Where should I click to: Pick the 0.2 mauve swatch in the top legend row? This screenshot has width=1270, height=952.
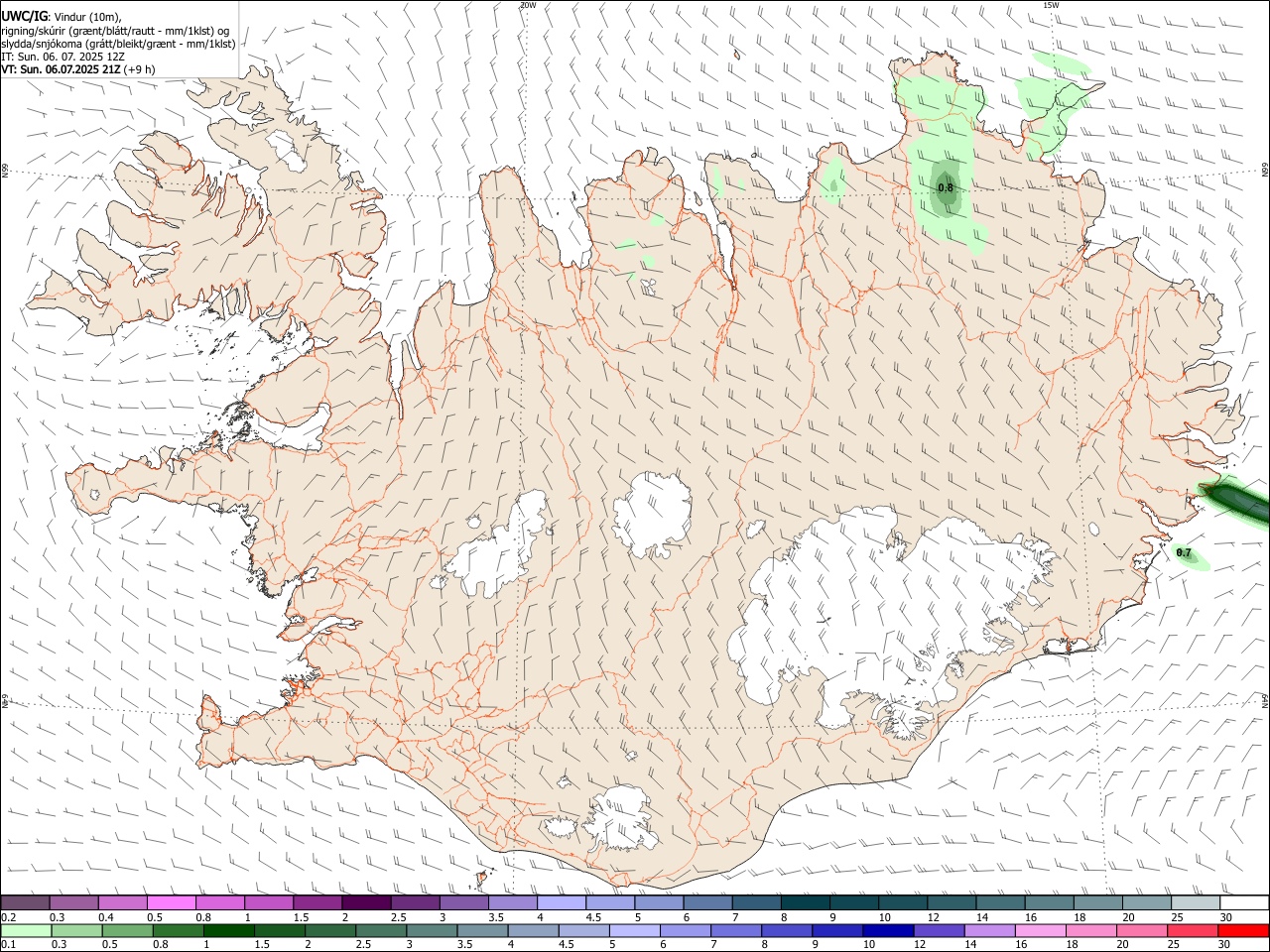tap(25, 902)
